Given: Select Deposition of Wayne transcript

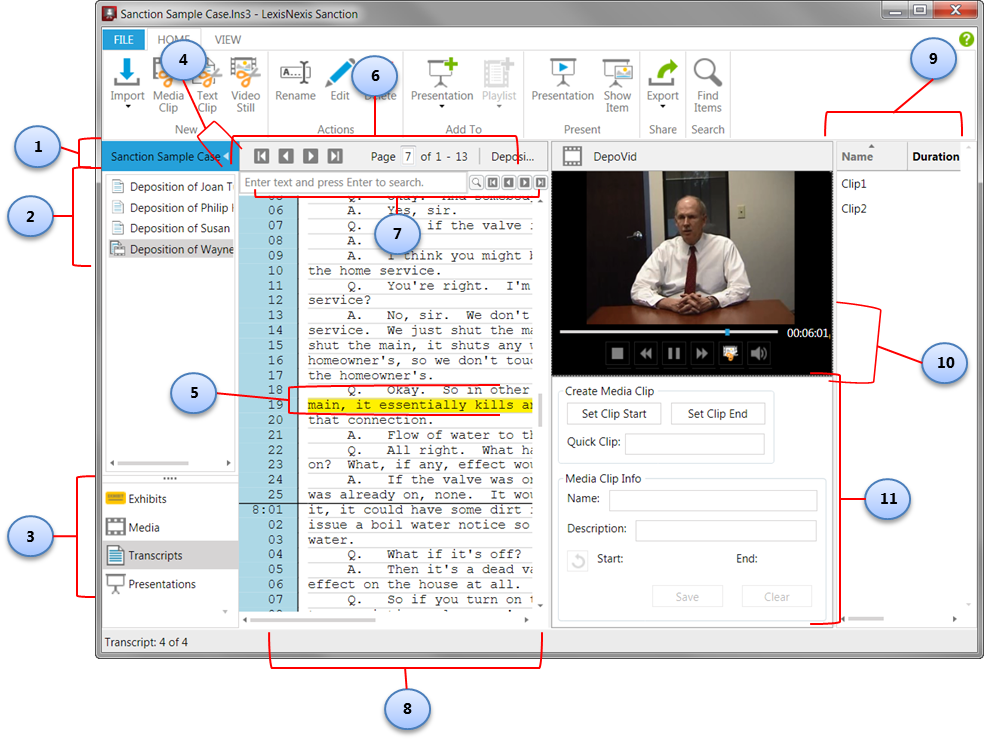Looking at the screenshot, I should coord(171,249).
